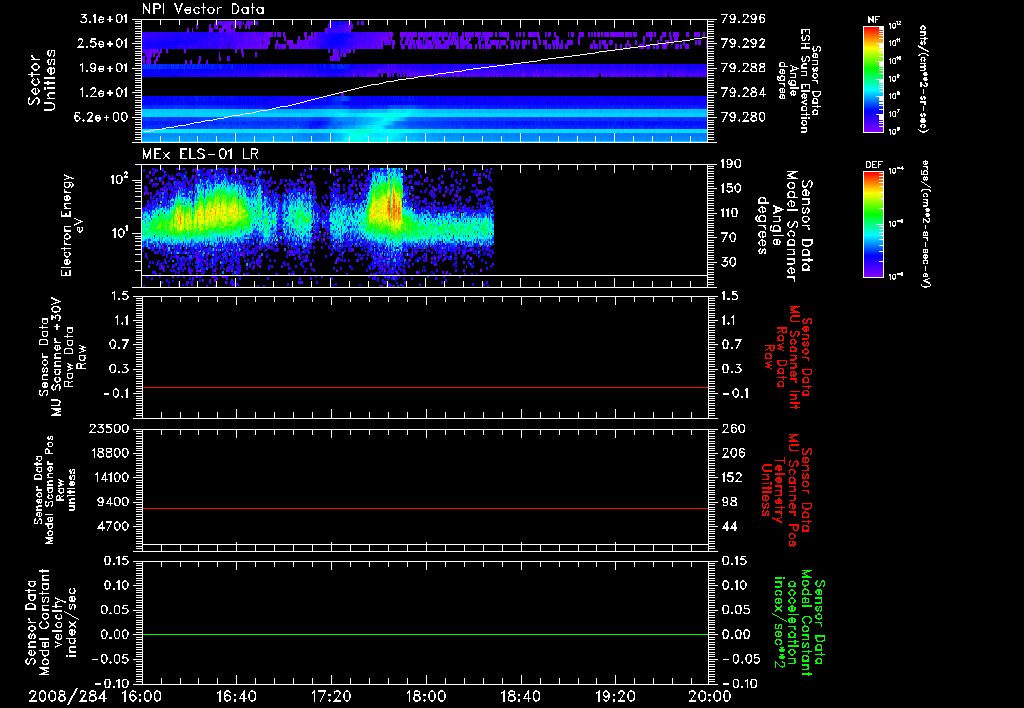Click the 17:20 time axis label
1024x708 pixels.
tap(331, 696)
